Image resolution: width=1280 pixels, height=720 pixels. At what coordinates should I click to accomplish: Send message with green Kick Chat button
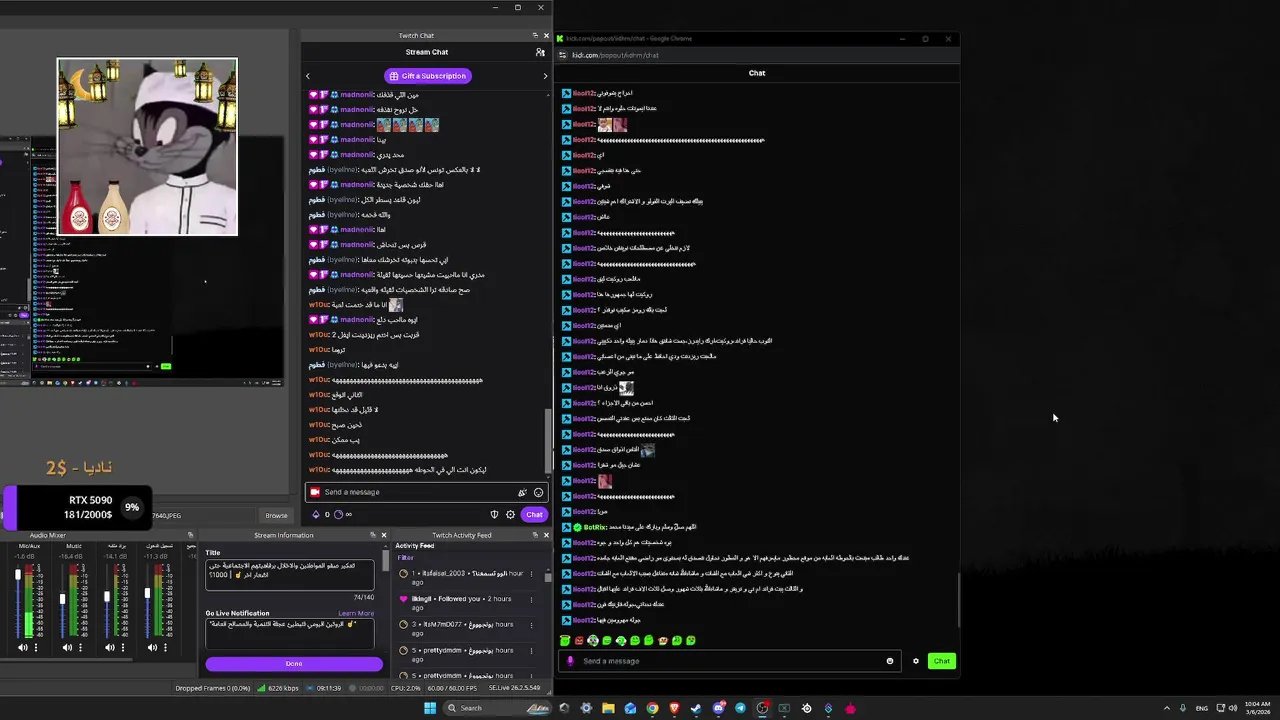[x=941, y=661]
